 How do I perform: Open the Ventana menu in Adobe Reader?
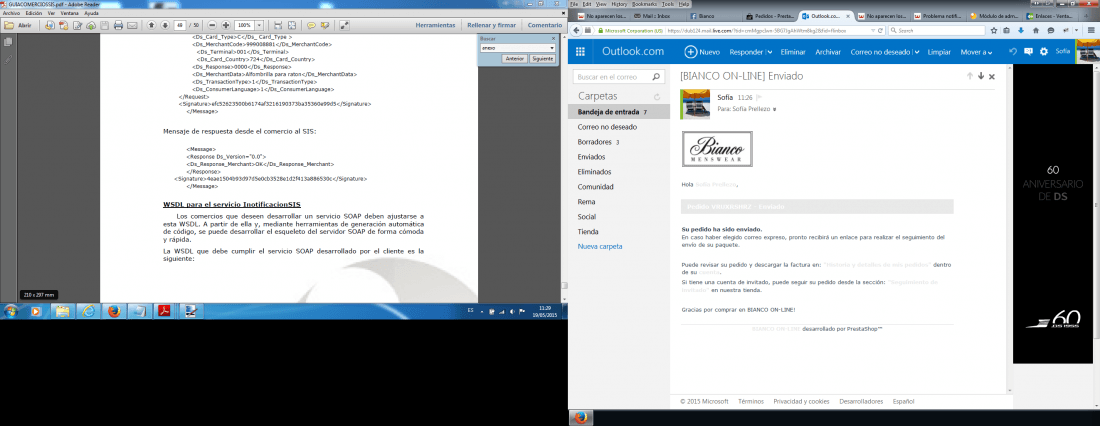pyautogui.click(x=69, y=13)
